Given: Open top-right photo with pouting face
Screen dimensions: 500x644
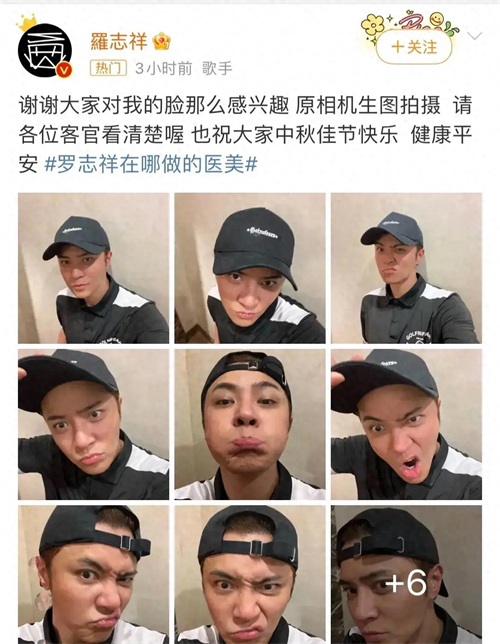Looking at the screenshot, I should click(x=406, y=268).
